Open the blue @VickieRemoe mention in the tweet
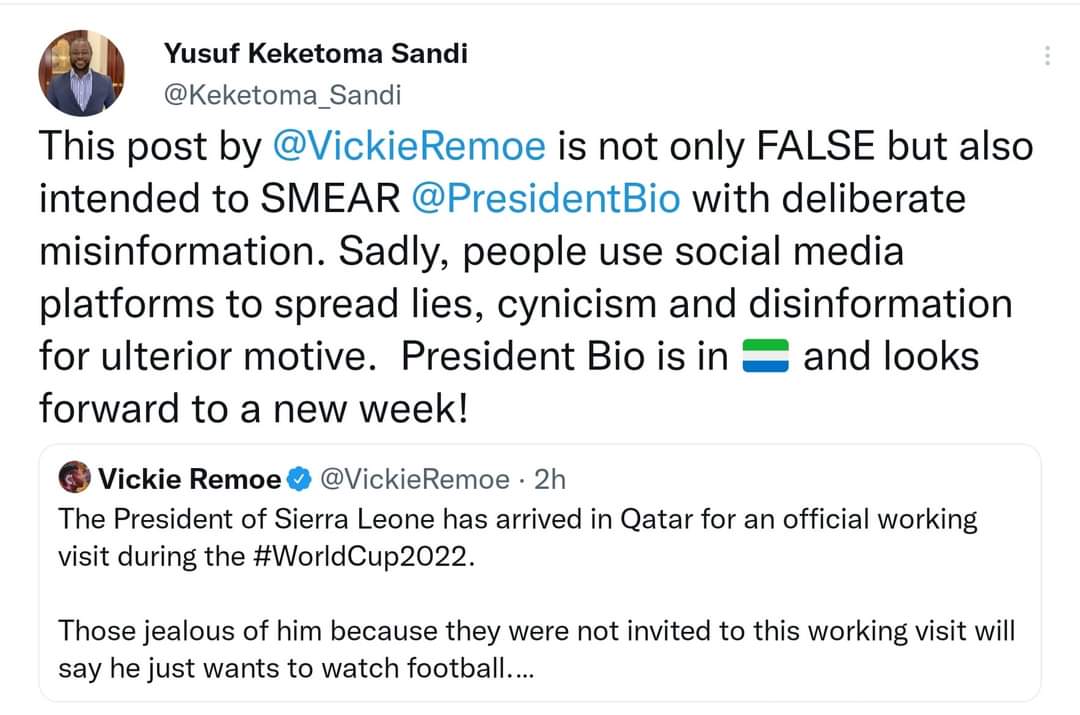Screen dimensions: 1080x715 click(410, 146)
